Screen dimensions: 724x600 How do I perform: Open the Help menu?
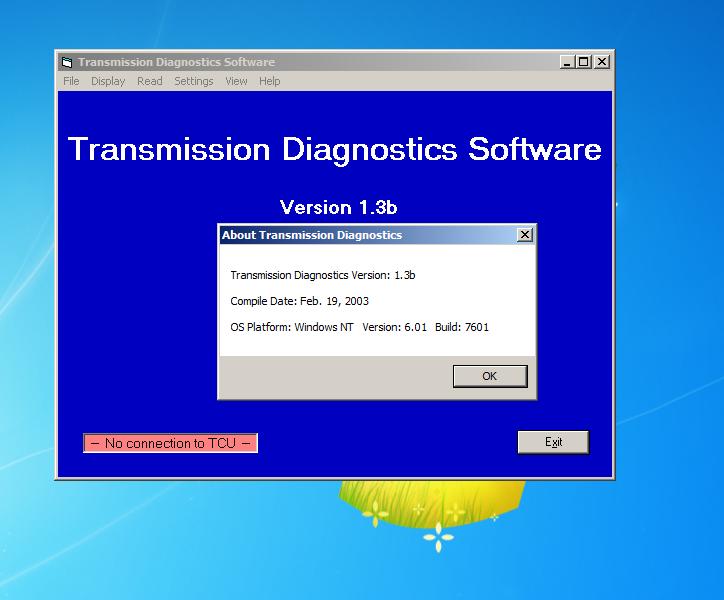tap(270, 81)
